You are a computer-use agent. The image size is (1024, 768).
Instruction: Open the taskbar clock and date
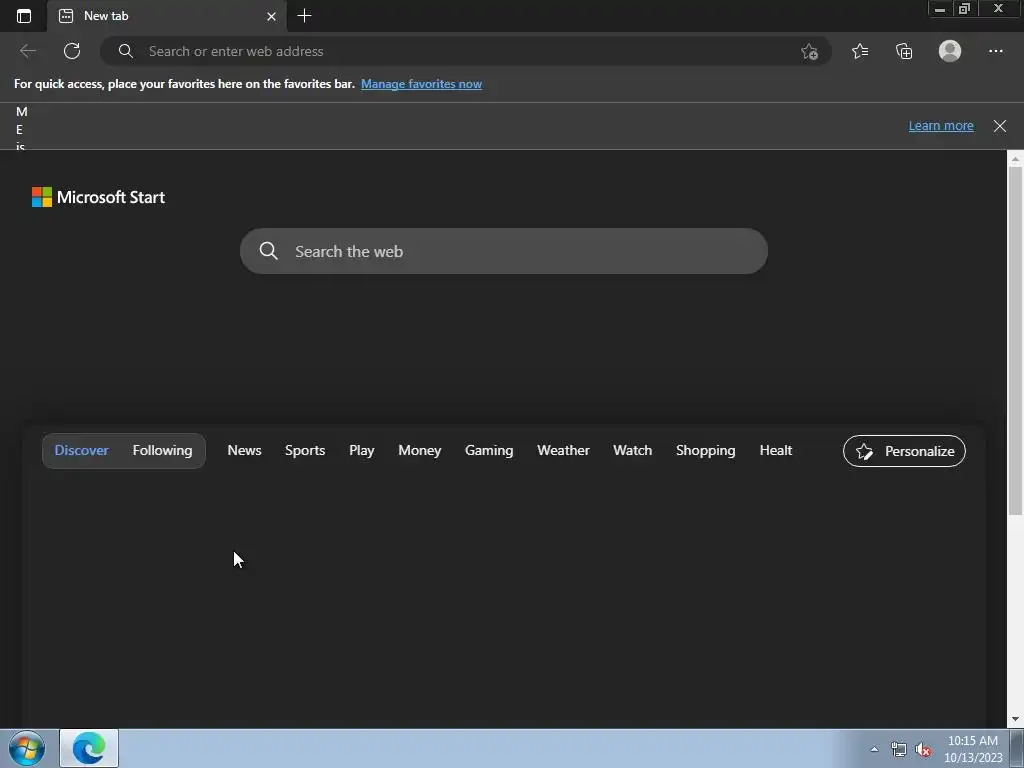point(972,749)
